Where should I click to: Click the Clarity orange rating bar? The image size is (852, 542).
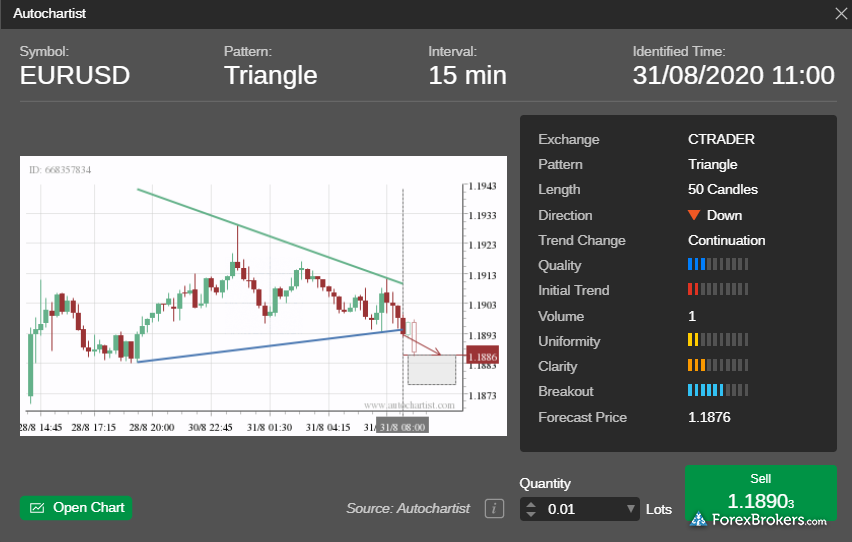point(718,365)
